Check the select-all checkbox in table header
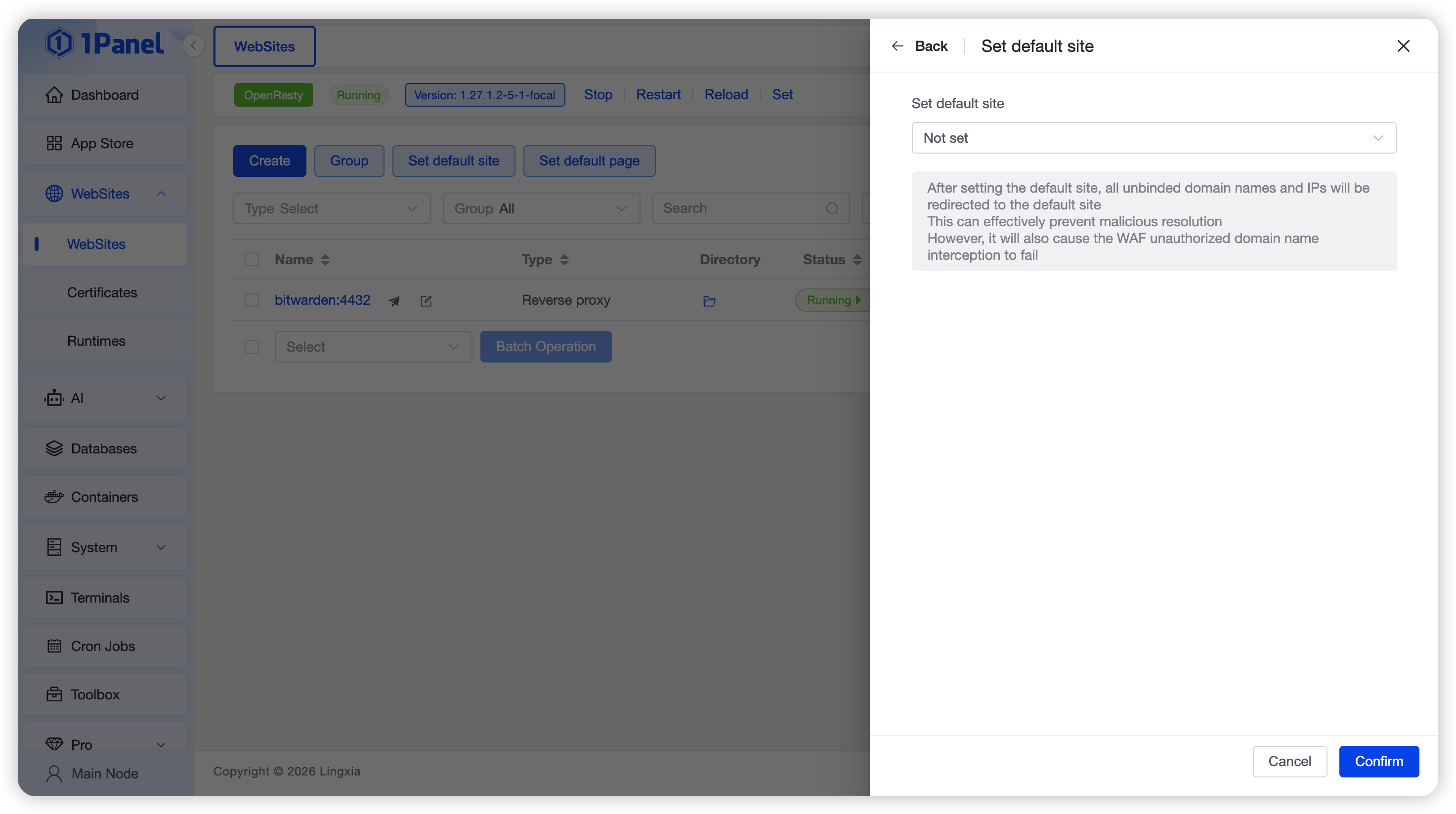This screenshot has width=1456, height=814. 252,260
